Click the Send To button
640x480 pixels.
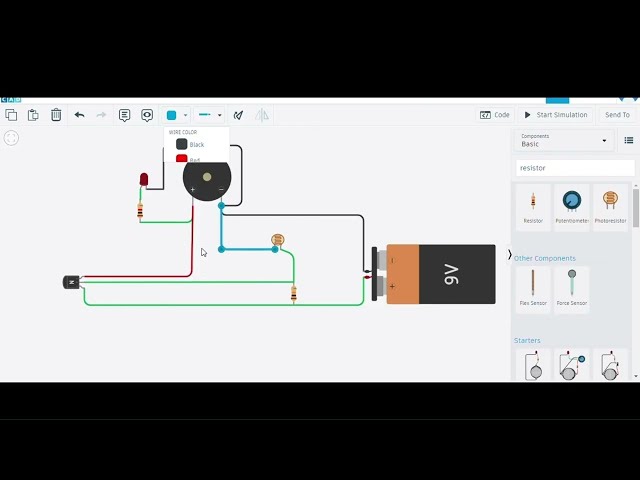pyautogui.click(x=617, y=115)
